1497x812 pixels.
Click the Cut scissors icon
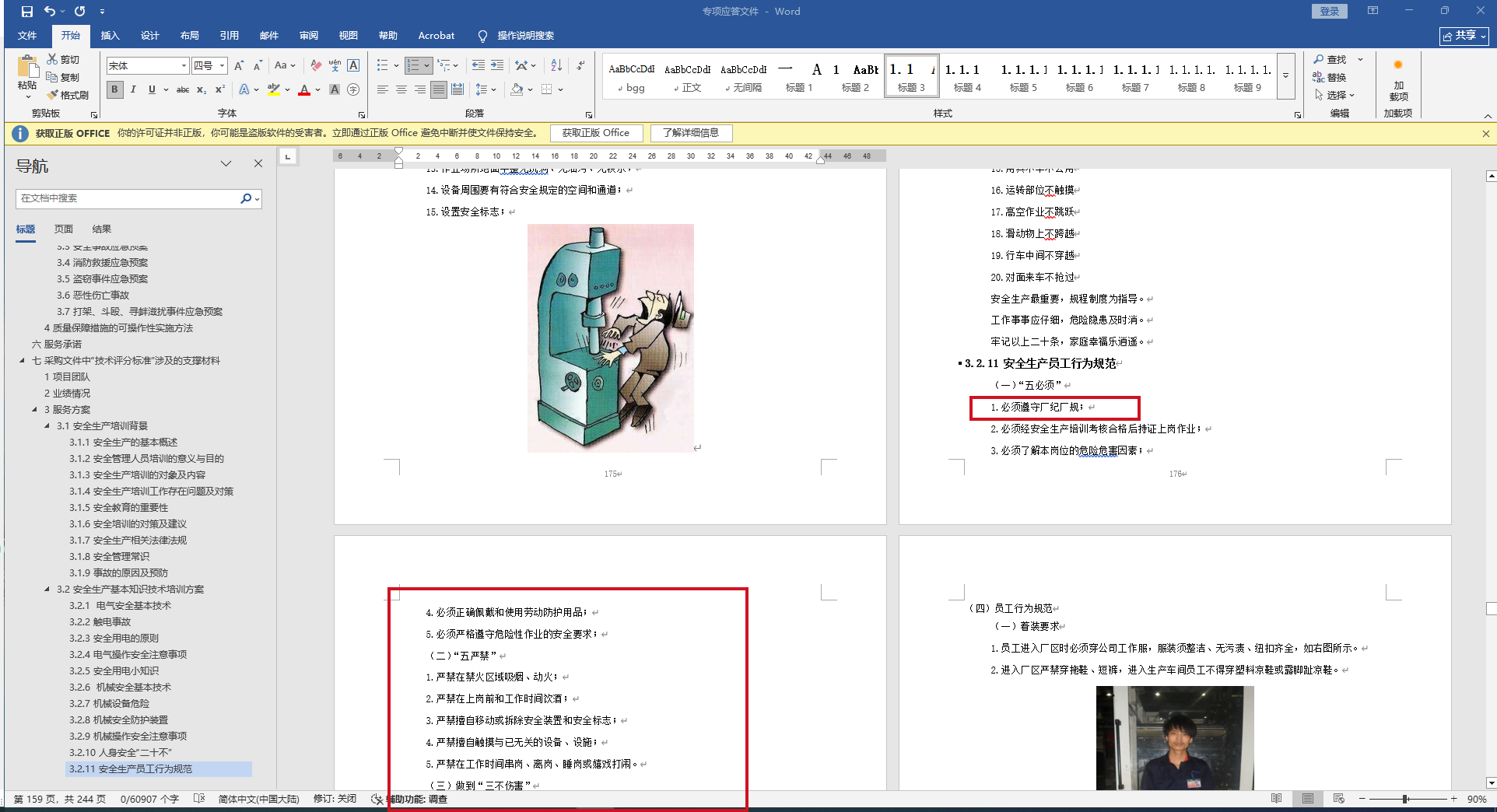coord(52,59)
